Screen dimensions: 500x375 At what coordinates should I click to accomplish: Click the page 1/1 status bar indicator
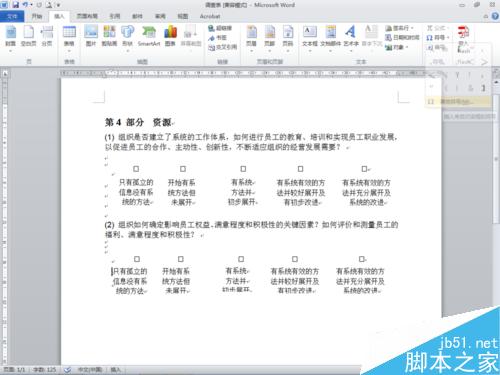[x=14, y=369]
